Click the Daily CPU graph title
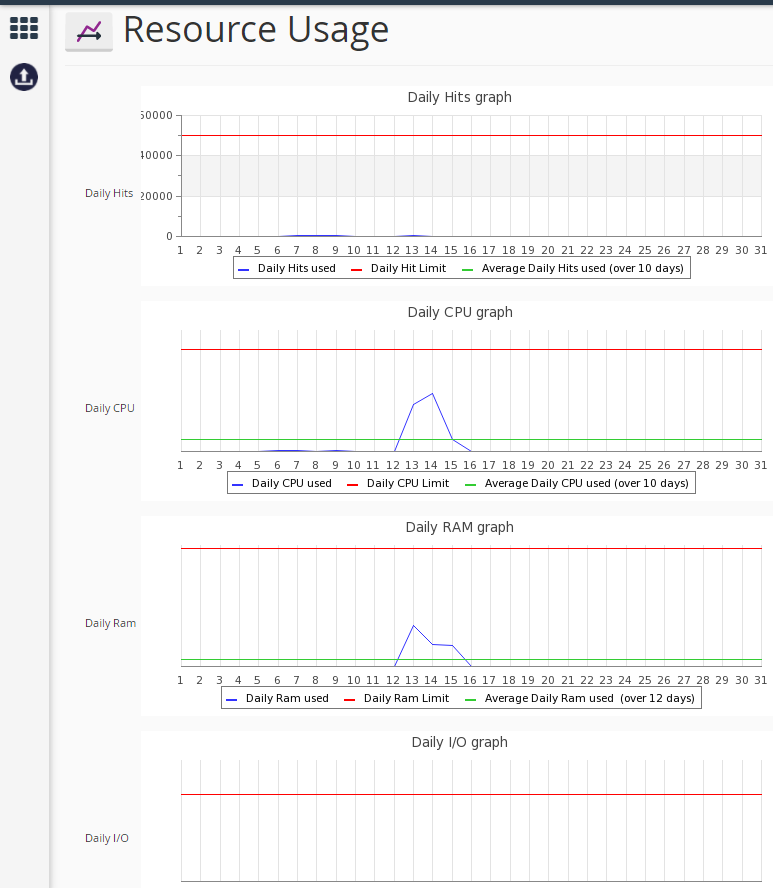The height and width of the screenshot is (888, 773). 460,313
